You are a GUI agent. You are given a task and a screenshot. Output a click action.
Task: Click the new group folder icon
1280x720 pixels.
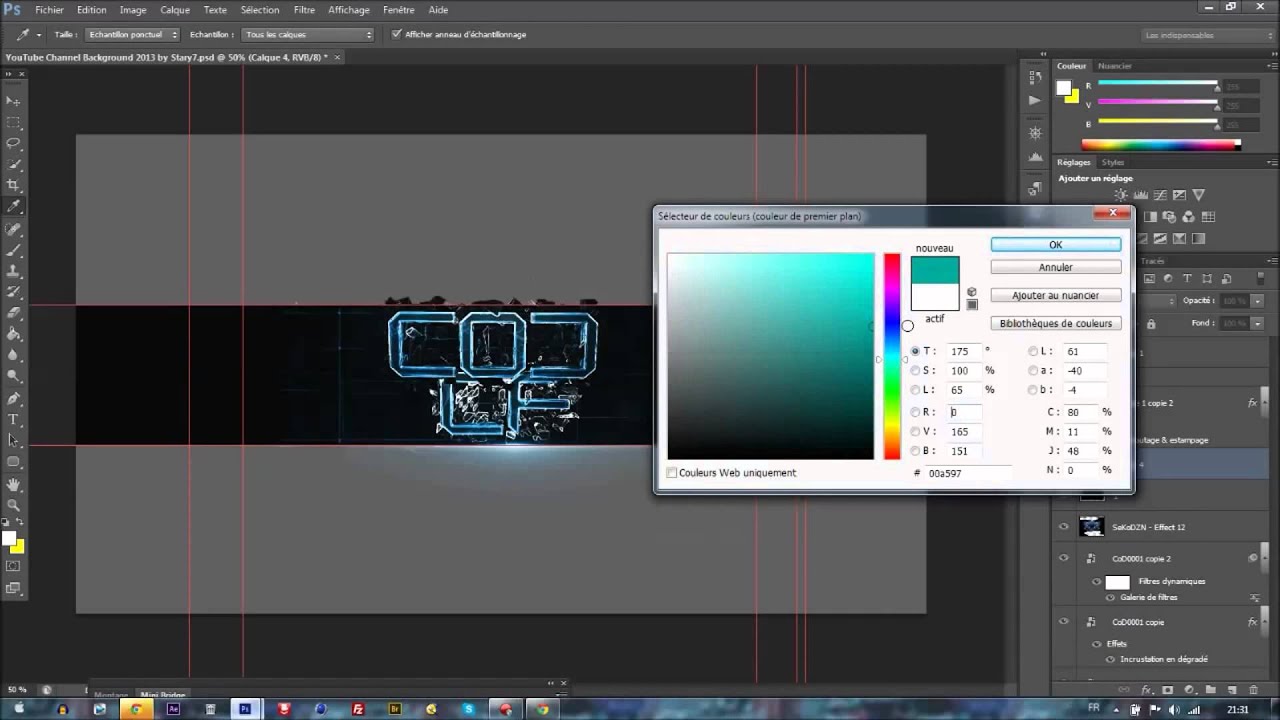pos(1210,690)
